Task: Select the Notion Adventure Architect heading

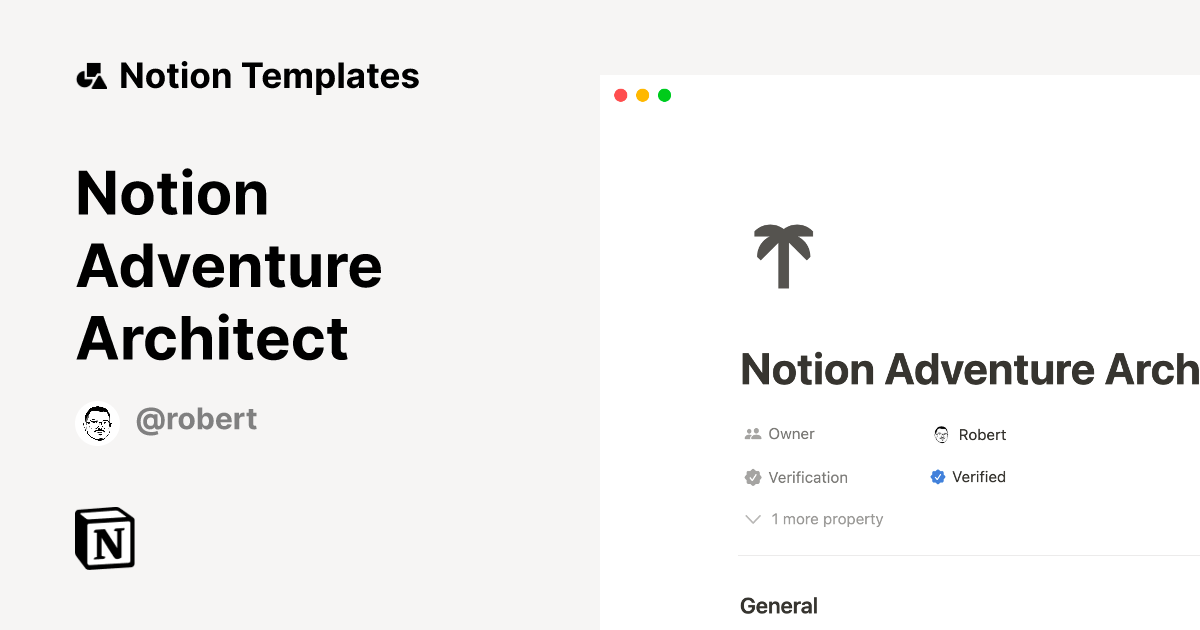Action: point(228,266)
